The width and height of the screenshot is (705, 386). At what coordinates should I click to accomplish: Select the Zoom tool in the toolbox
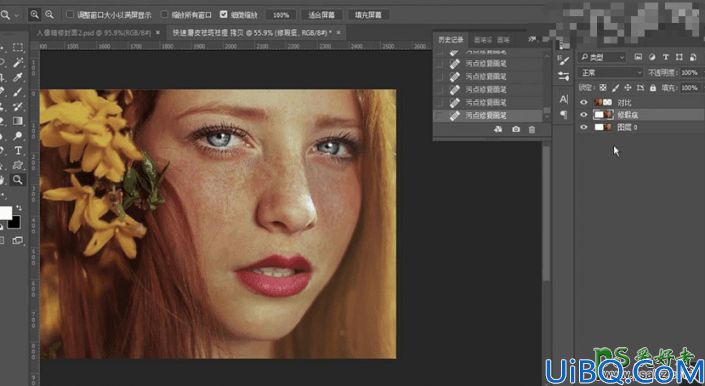click(x=18, y=180)
